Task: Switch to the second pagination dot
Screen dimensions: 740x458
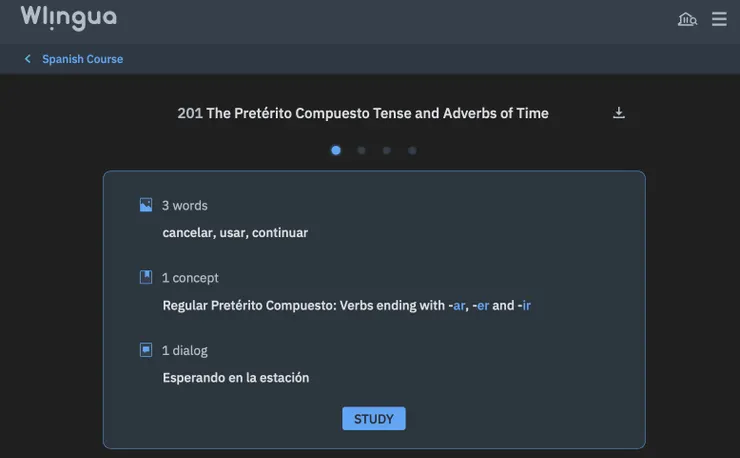Action: 361,151
